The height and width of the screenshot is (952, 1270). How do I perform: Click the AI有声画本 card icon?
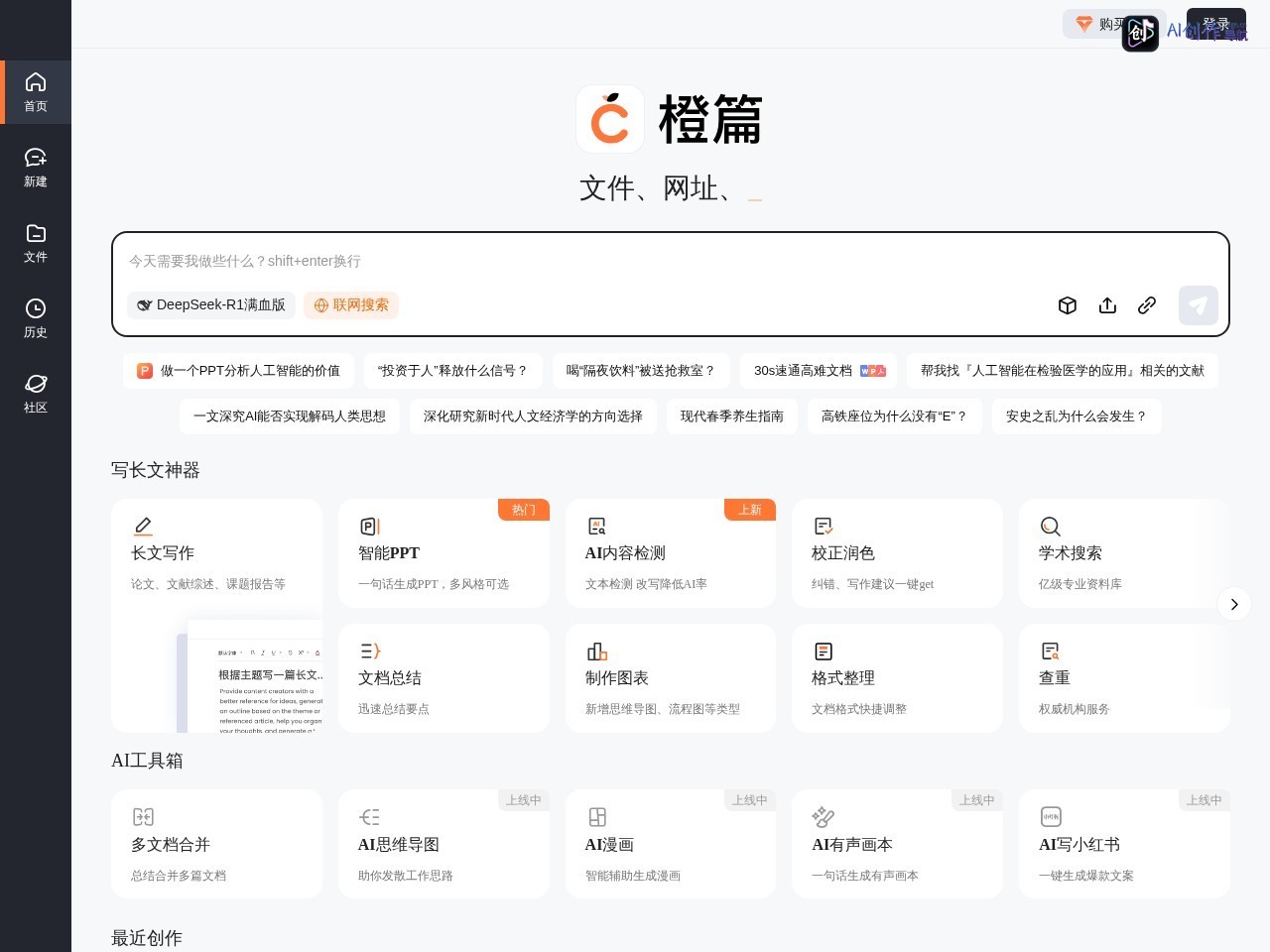click(824, 817)
